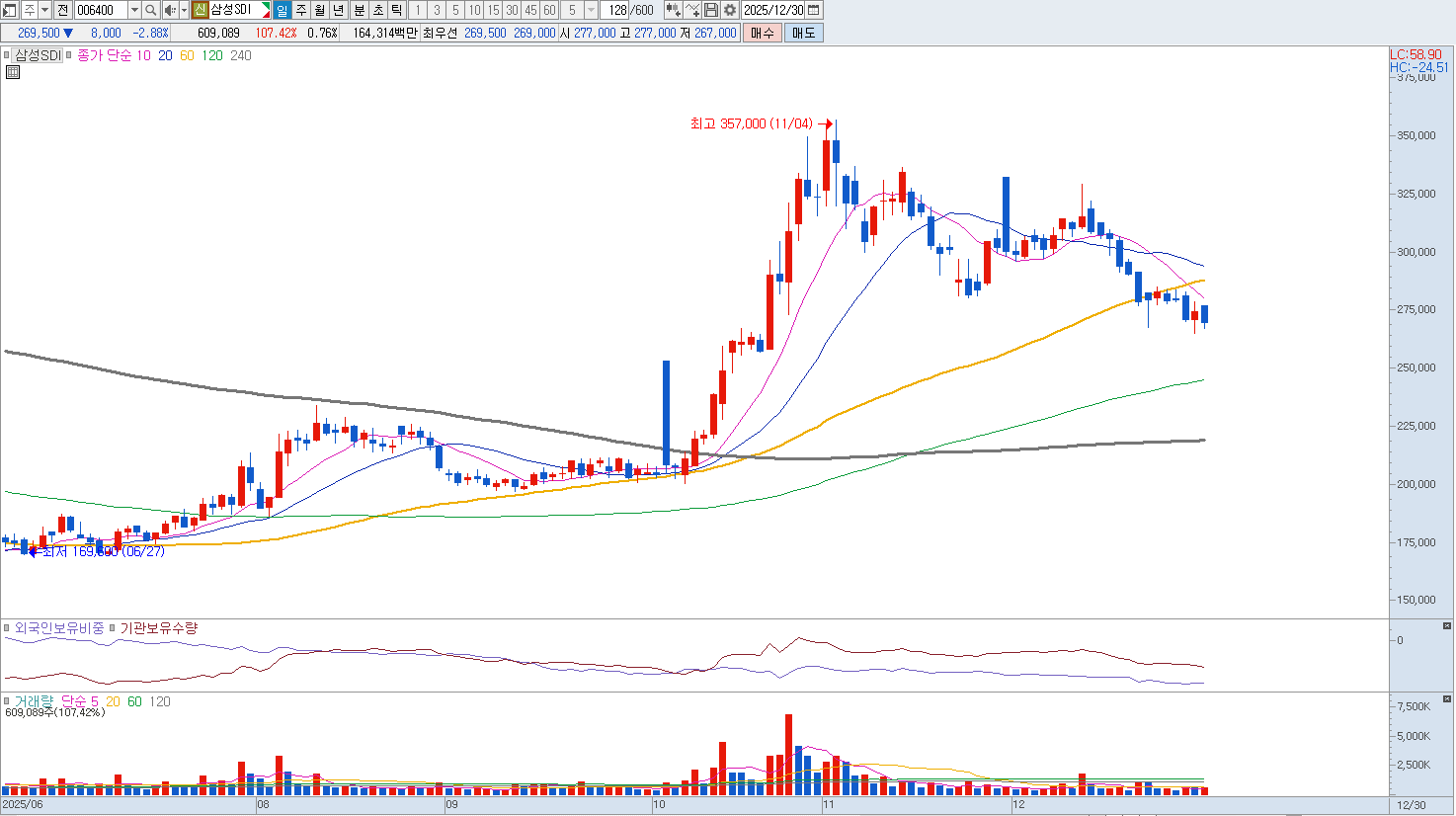Screen dimensions: 1456x816
Task: Select the tick (틱) chart tab
Action: point(396,10)
